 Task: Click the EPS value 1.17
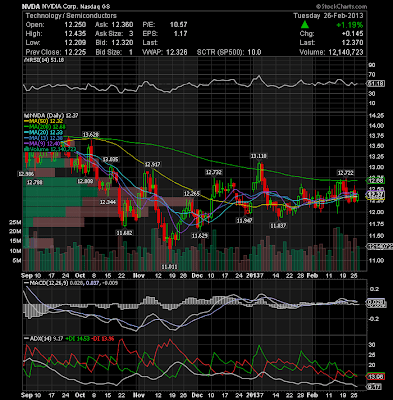click(180, 34)
